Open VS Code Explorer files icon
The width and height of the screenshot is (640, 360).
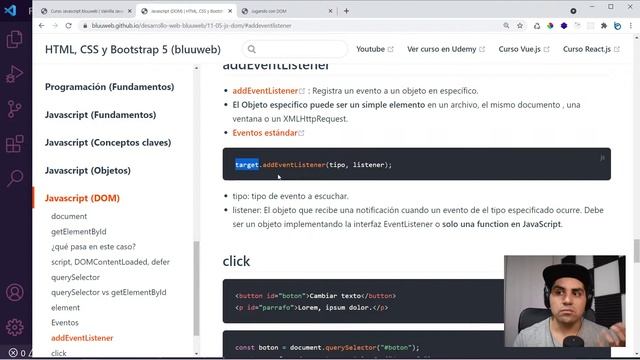14,39
